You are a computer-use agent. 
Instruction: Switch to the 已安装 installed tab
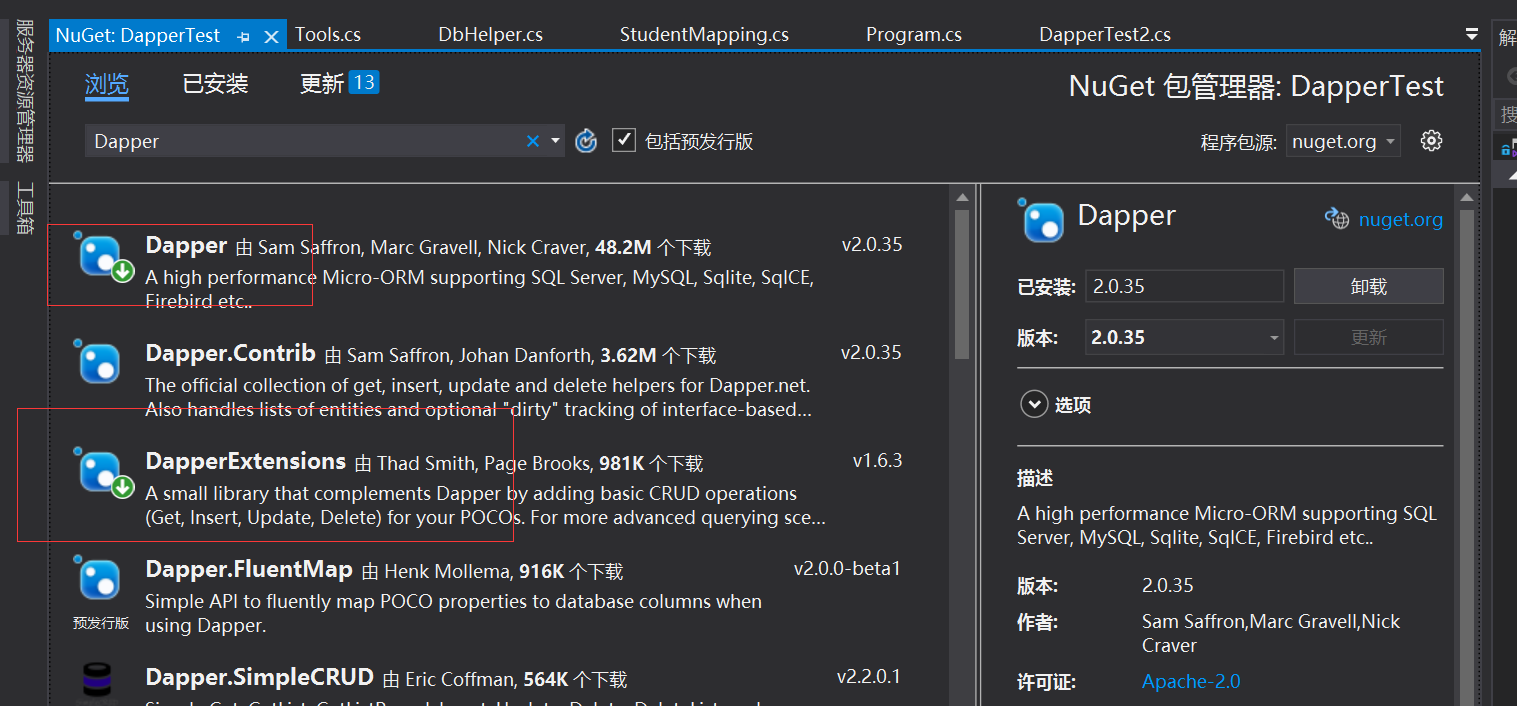click(x=215, y=84)
